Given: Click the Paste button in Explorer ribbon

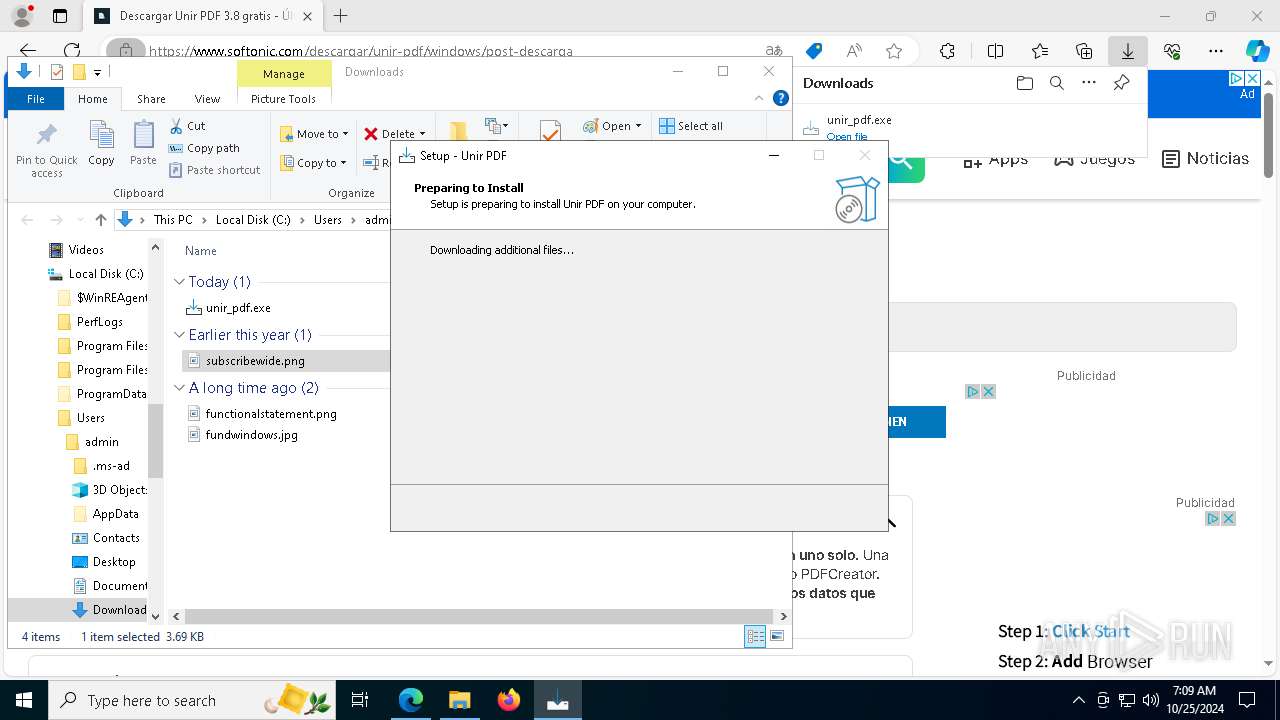Looking at the screenshot, I should point(143,143).
